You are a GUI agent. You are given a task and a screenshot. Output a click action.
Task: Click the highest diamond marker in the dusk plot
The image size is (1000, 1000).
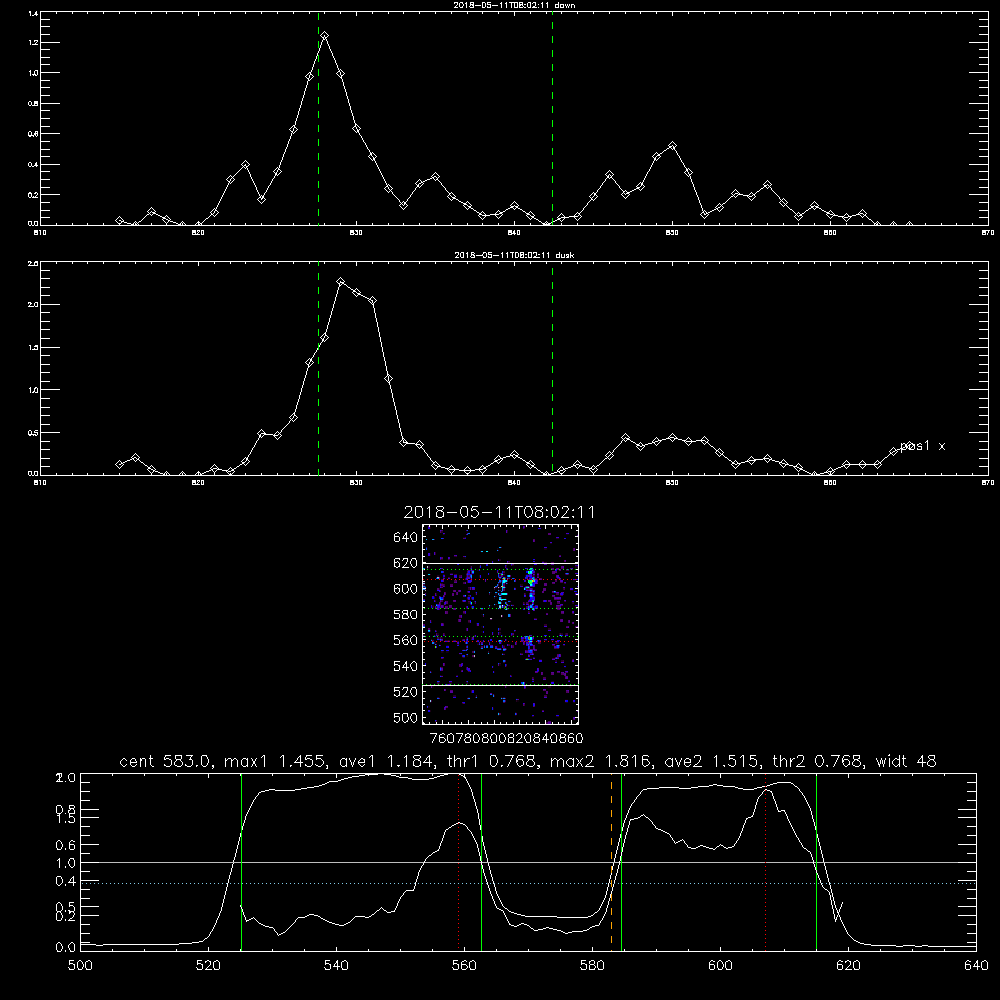(x=341, y=281)
